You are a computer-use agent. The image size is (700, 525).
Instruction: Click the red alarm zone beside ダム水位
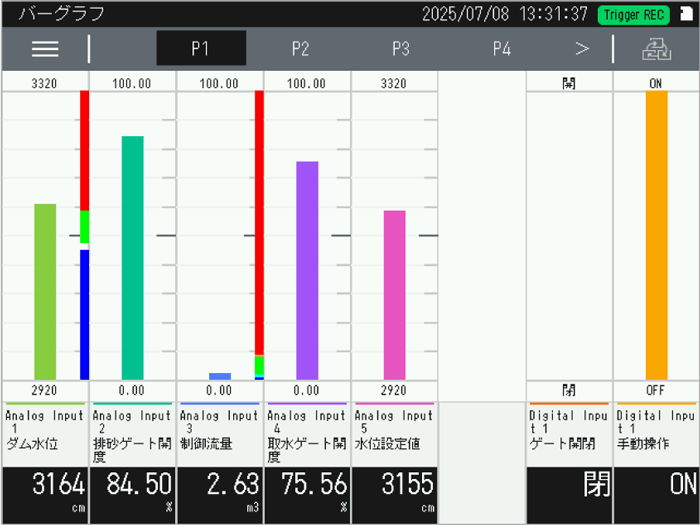point(85,150)
